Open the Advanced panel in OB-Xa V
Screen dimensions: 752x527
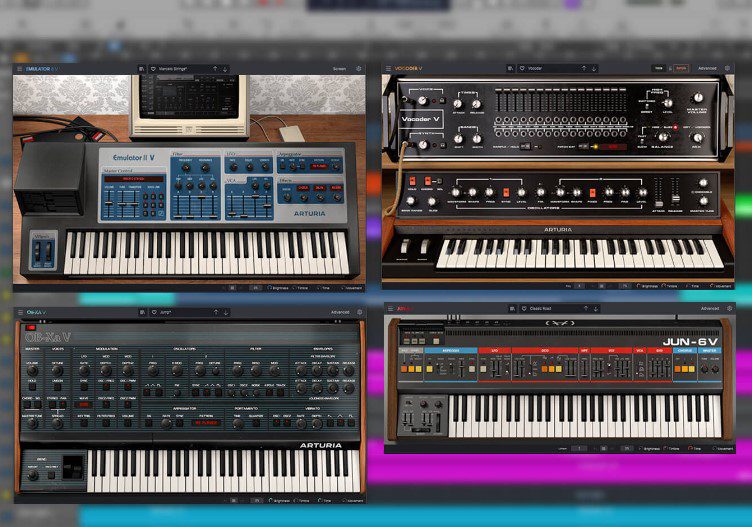tap(340, 312)
